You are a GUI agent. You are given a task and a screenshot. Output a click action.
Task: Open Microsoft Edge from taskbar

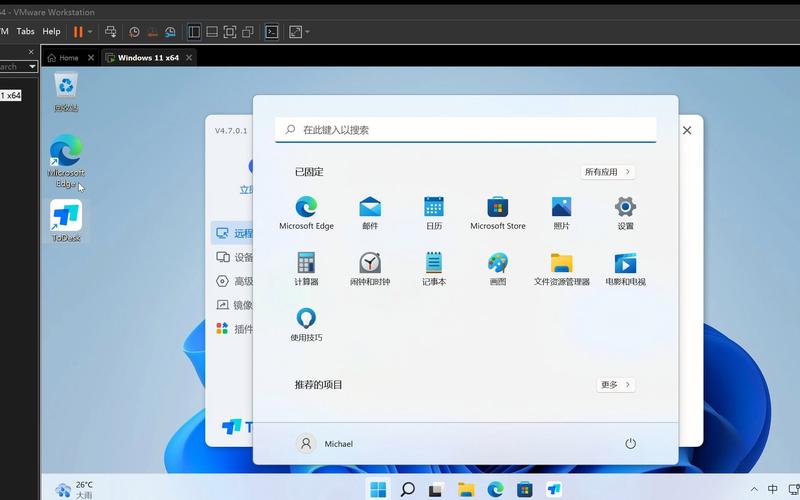click(495, 489)
